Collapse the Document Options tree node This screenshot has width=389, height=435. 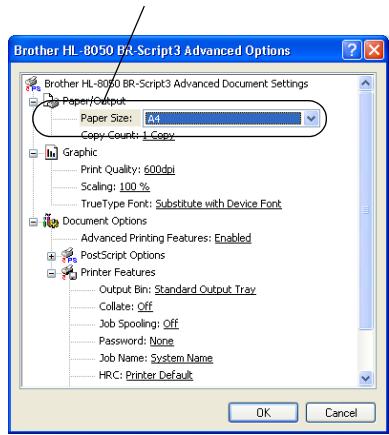click(33, 222)
